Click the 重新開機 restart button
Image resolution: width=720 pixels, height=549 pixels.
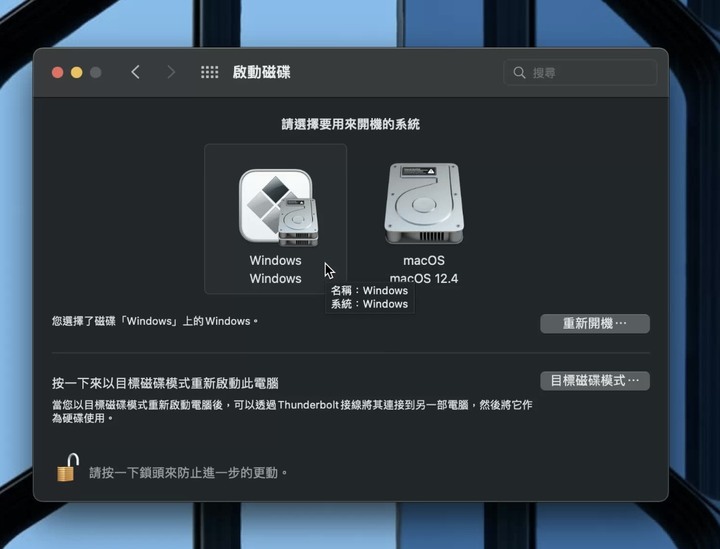tap(595, 324)
